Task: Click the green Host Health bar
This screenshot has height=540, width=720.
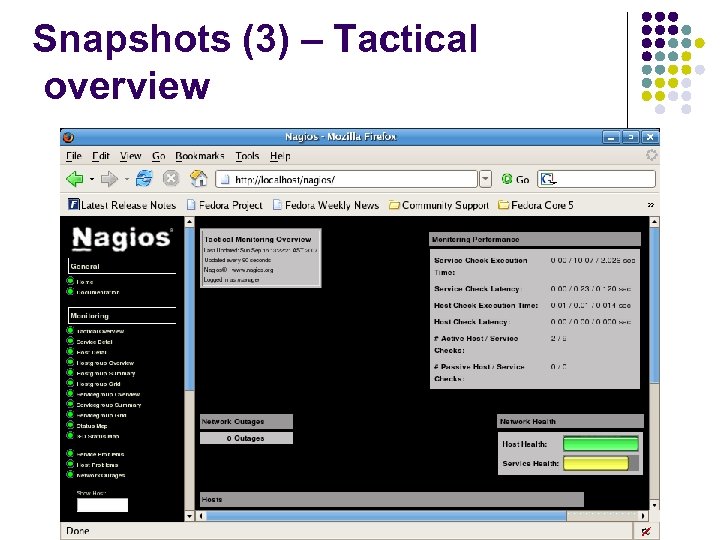Action: coord(601,444)
